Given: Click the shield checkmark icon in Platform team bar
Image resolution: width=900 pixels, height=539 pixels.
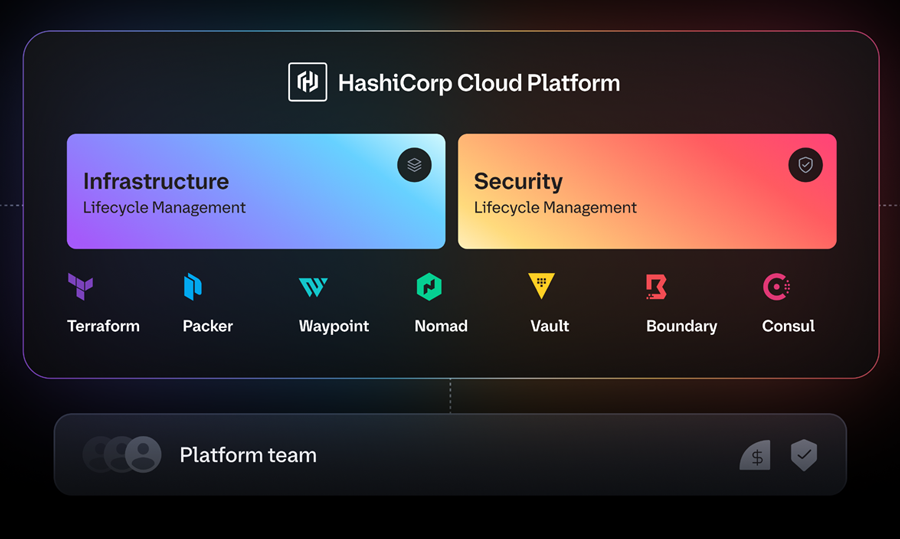Looking at the screenshot, I should 804,455.
